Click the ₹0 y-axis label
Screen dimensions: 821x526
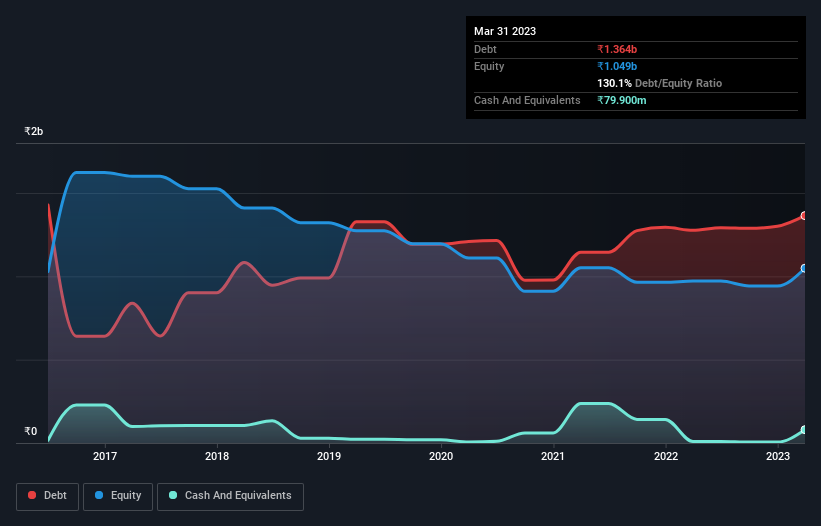point(31,431)
